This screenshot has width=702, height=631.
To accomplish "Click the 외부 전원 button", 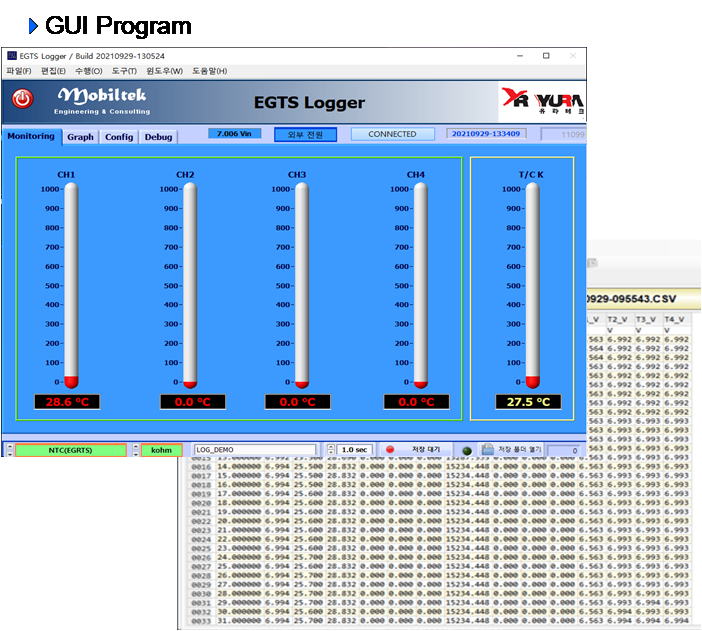I will [x=305, y=134].
